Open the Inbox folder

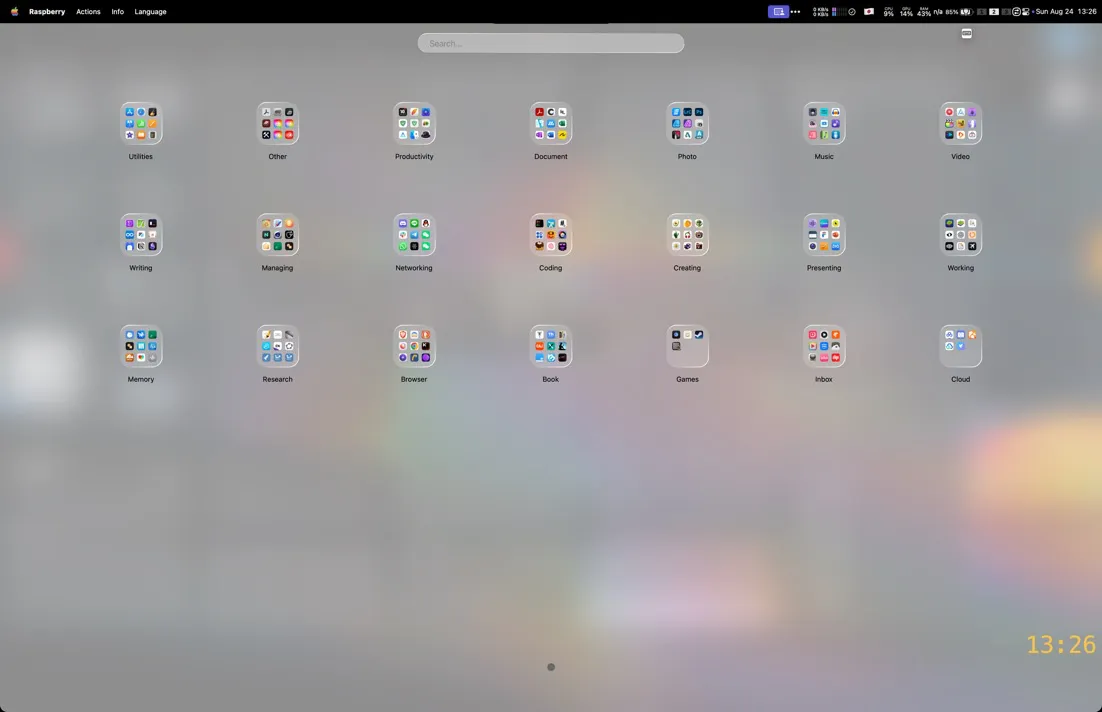click(824, 346)
